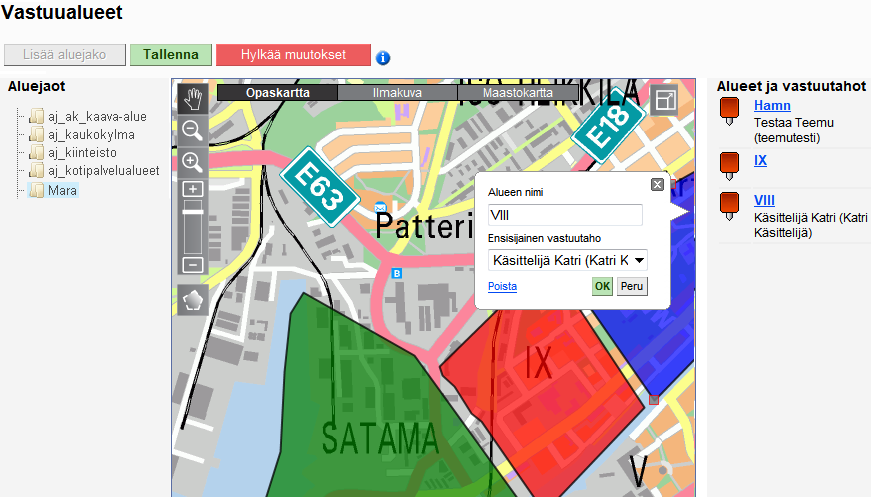
Task: Click the zoom in magnifier icon
Action: point(193,162)
